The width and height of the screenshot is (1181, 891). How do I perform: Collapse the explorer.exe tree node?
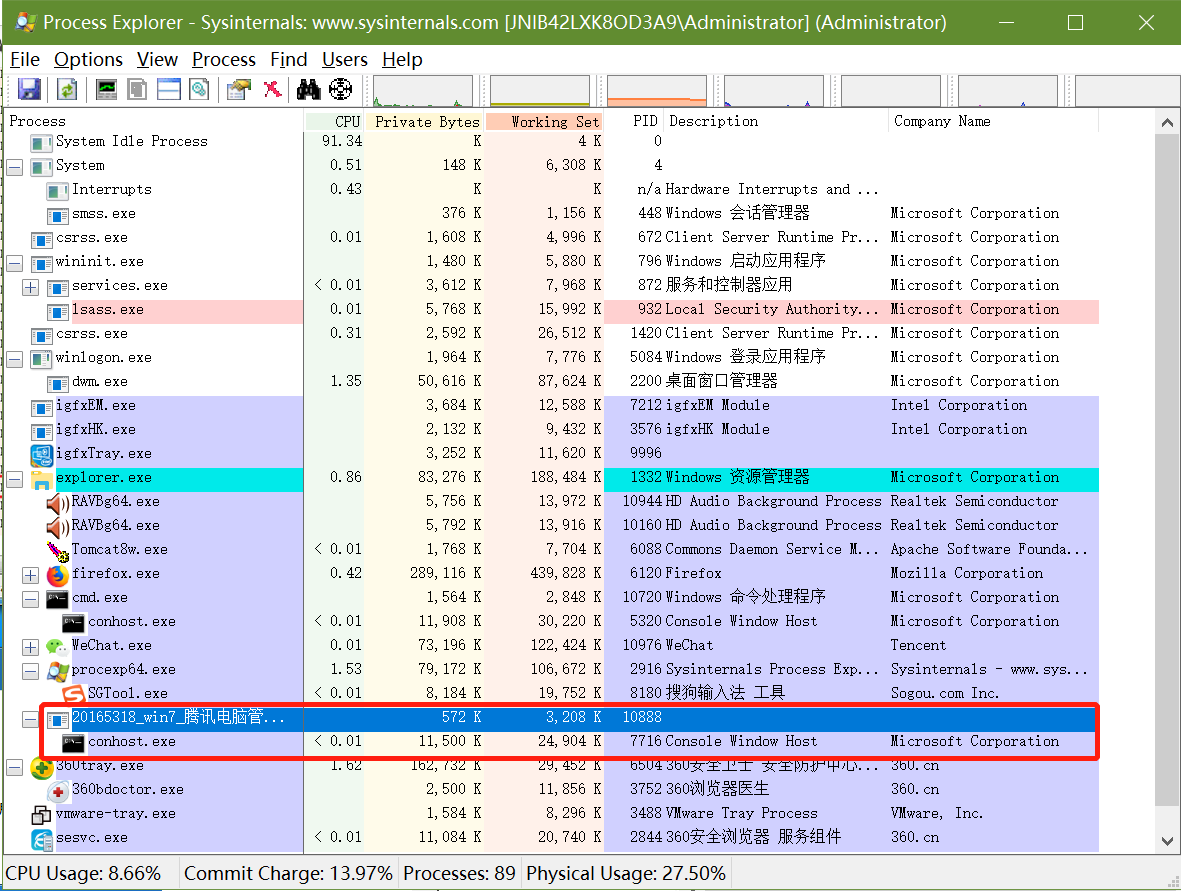click(x=14, y=479)
